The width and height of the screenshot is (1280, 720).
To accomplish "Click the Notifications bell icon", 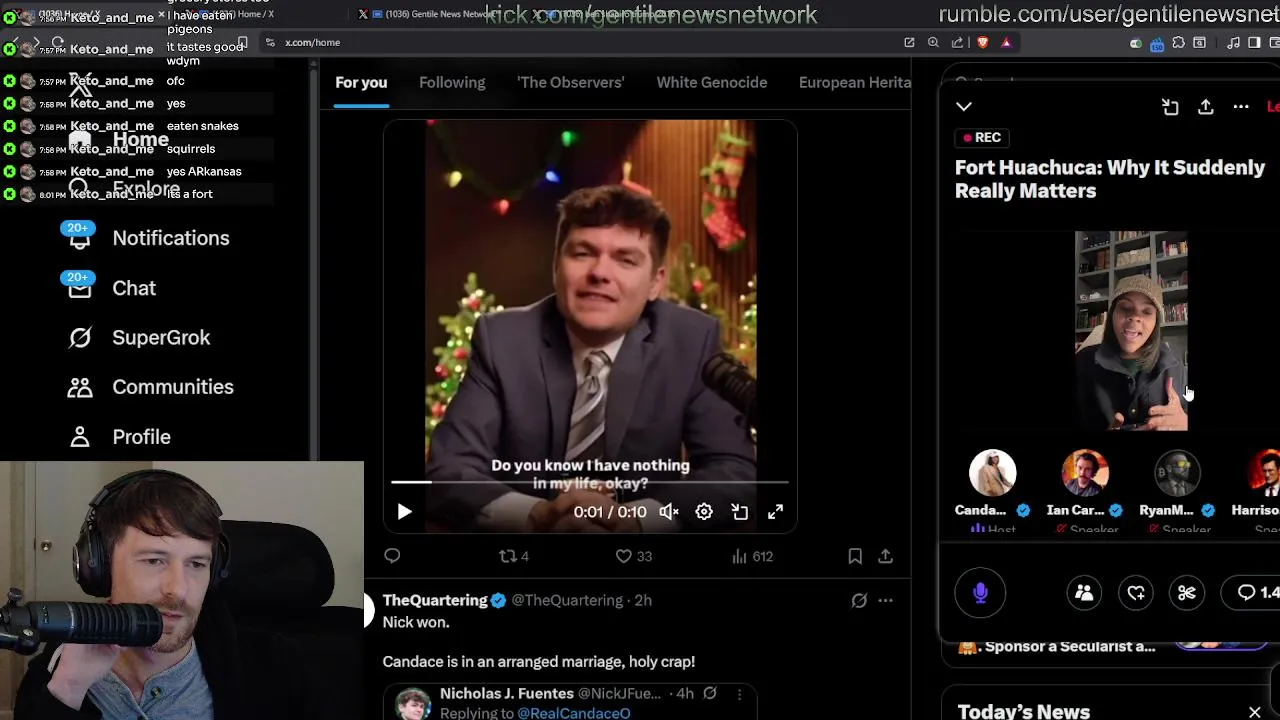I will pyautogui.click(x=80, y=238).
